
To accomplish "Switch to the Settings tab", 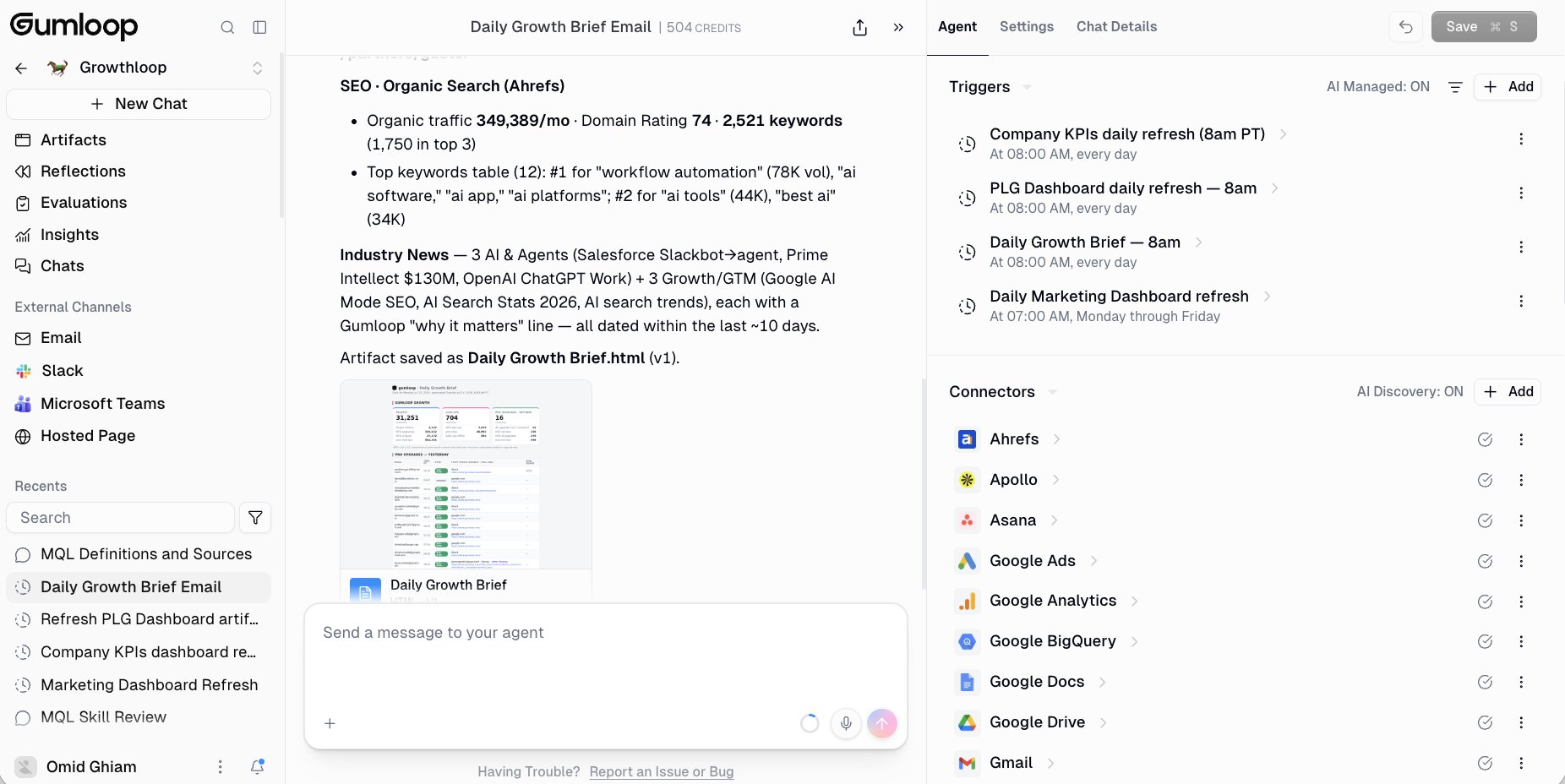I will point(1027,27).
